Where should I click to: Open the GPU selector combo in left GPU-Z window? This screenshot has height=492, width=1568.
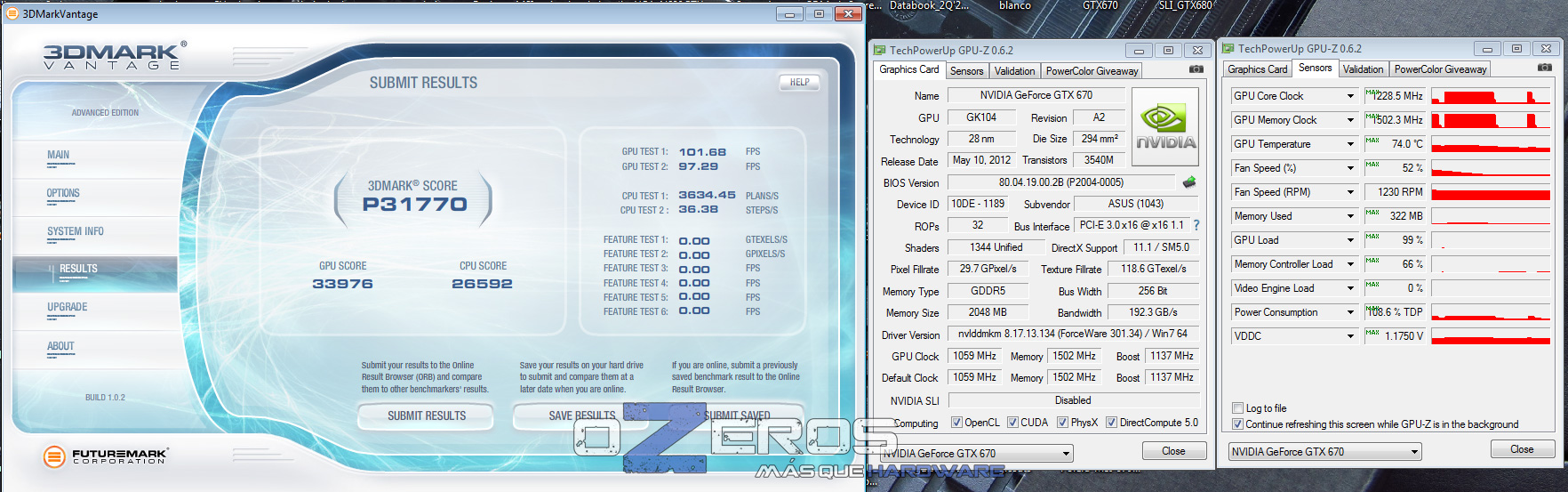[x=977, y=454]
